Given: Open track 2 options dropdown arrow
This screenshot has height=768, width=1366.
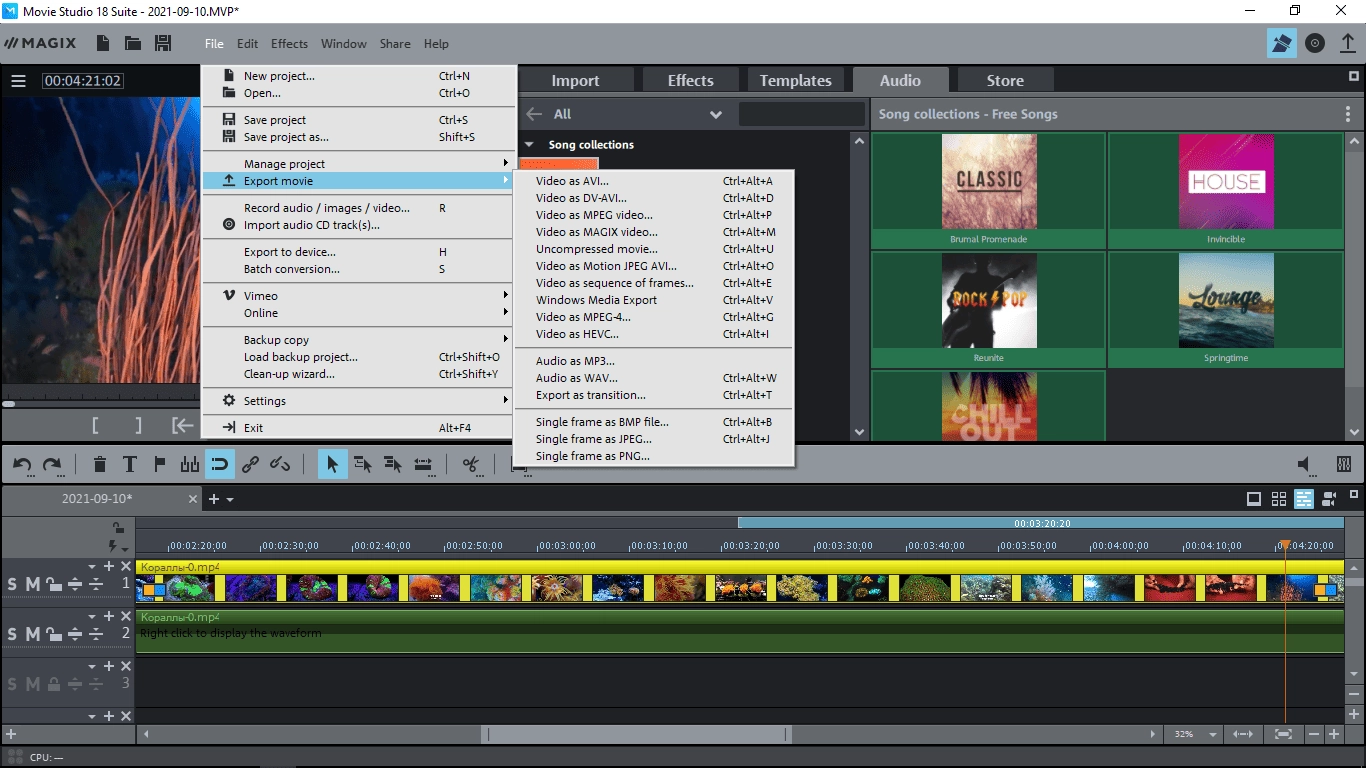Looking at the screenshot, I should [93, 617].
